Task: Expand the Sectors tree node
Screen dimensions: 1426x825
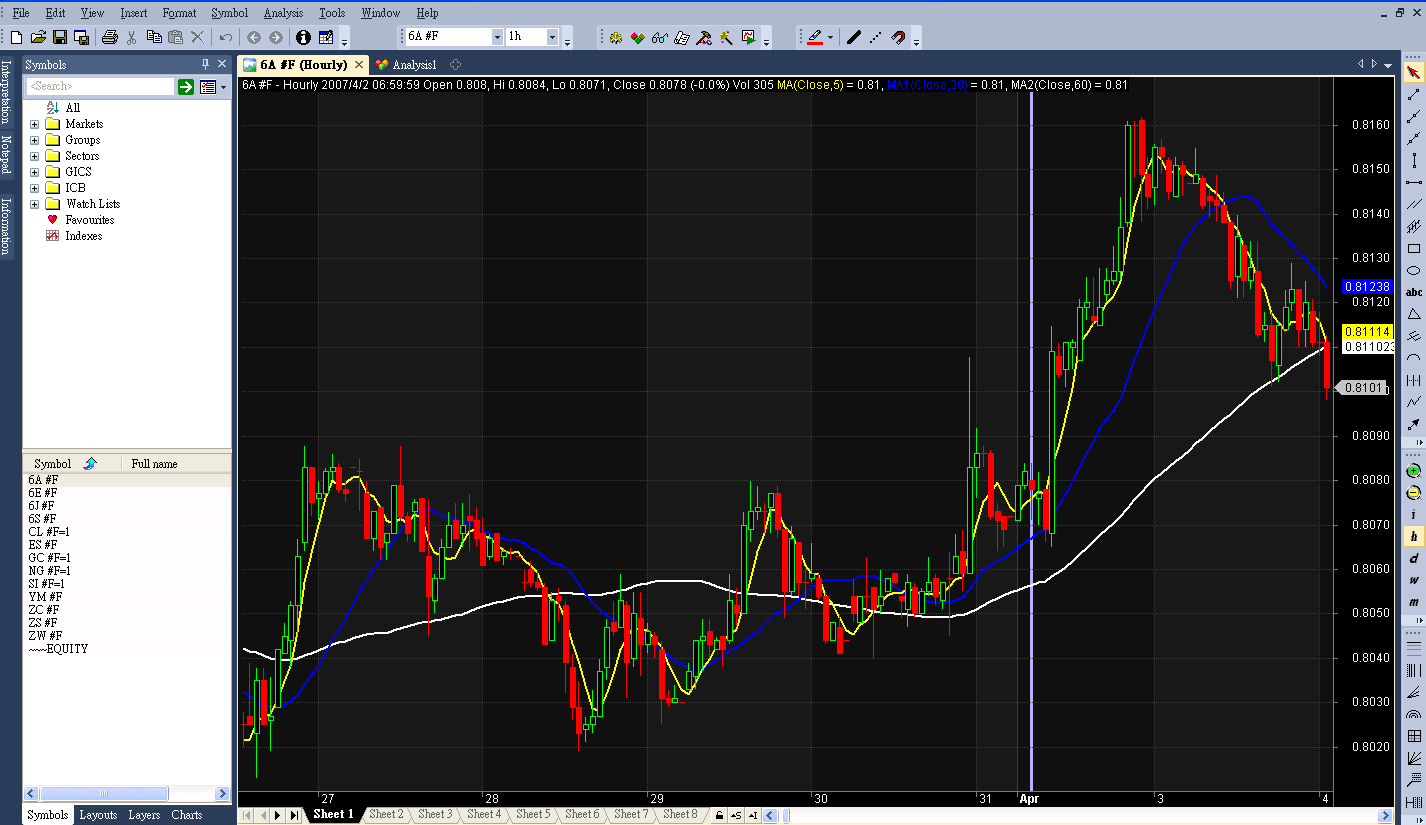Action: pos(35,156)
